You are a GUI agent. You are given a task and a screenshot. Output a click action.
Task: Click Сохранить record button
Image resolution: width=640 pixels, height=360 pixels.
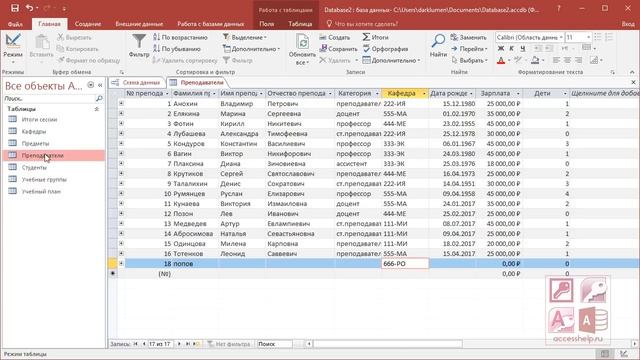tap(338, 49)
